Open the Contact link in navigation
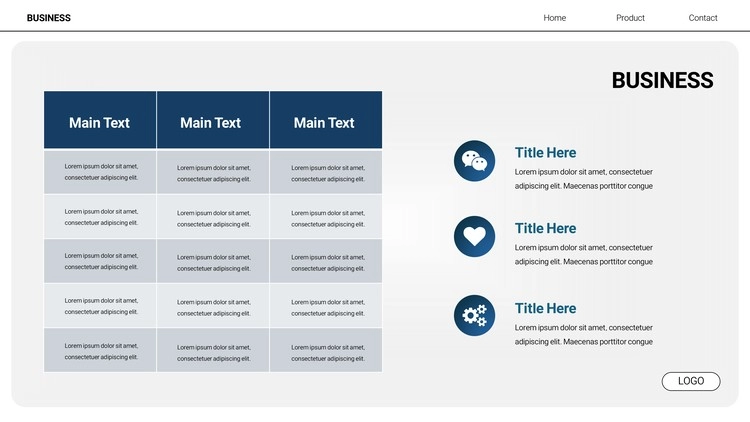 [703, 18]
